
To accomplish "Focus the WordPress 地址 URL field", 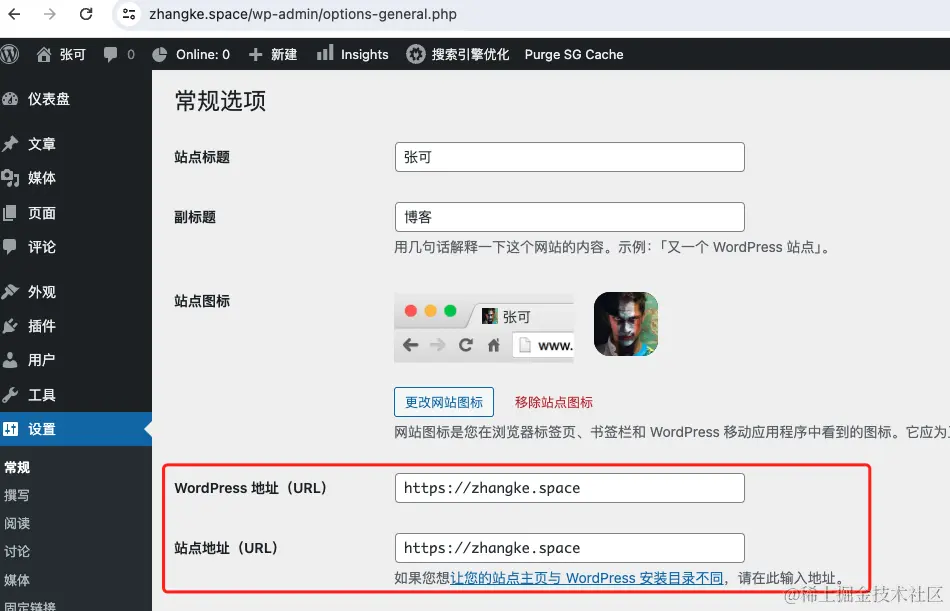I will (570, 488).
